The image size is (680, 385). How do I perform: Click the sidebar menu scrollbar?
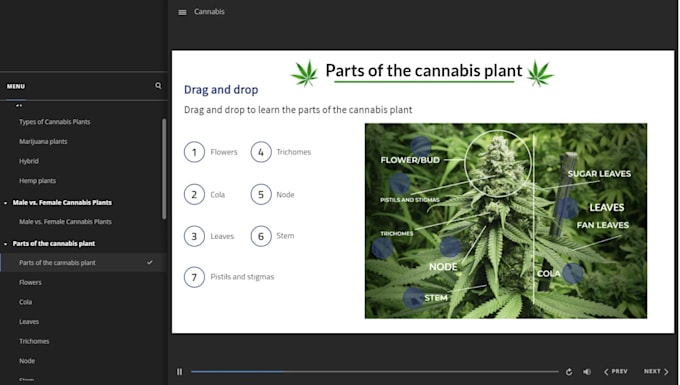(x=164, y=169)
